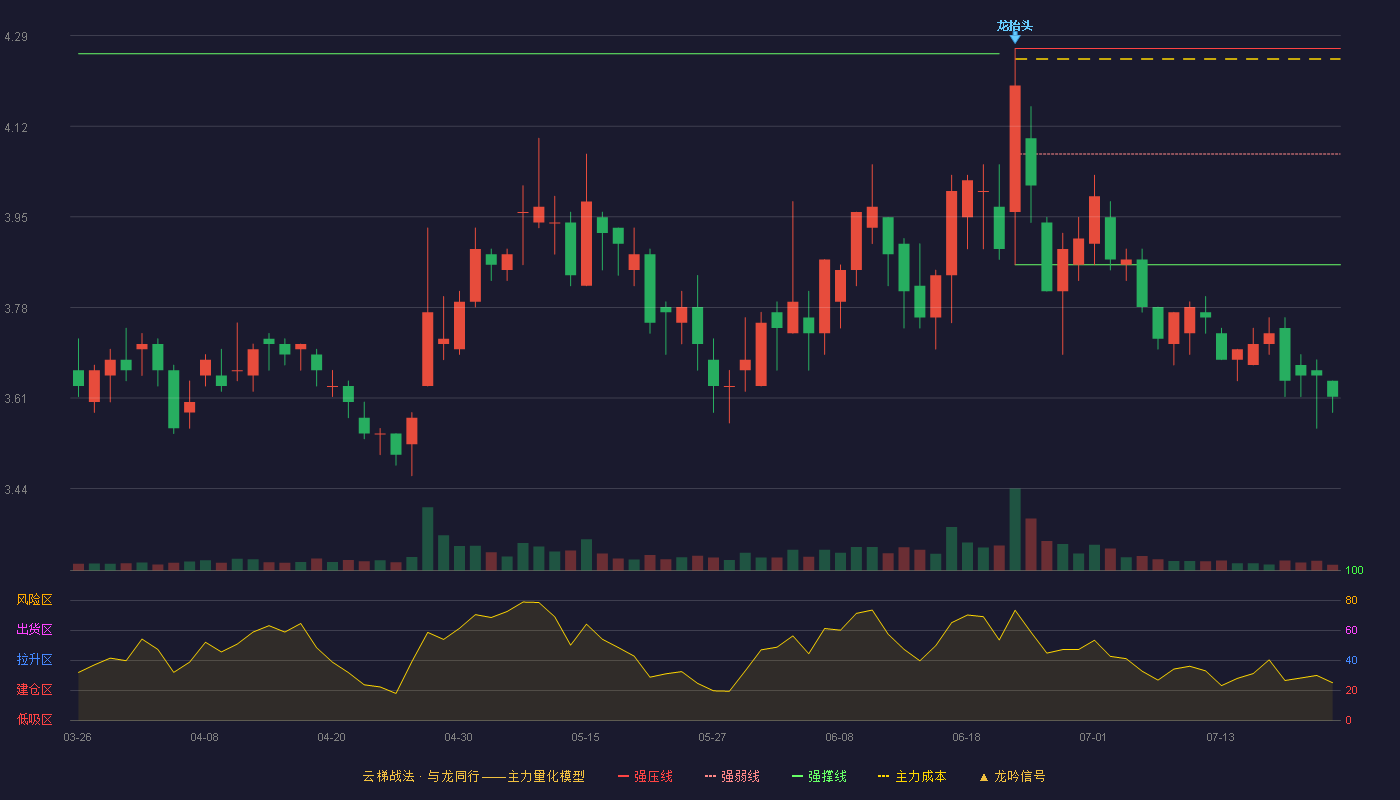Click the green 100 indicator axis value

pyautogui.click(x=1354, y=571)
